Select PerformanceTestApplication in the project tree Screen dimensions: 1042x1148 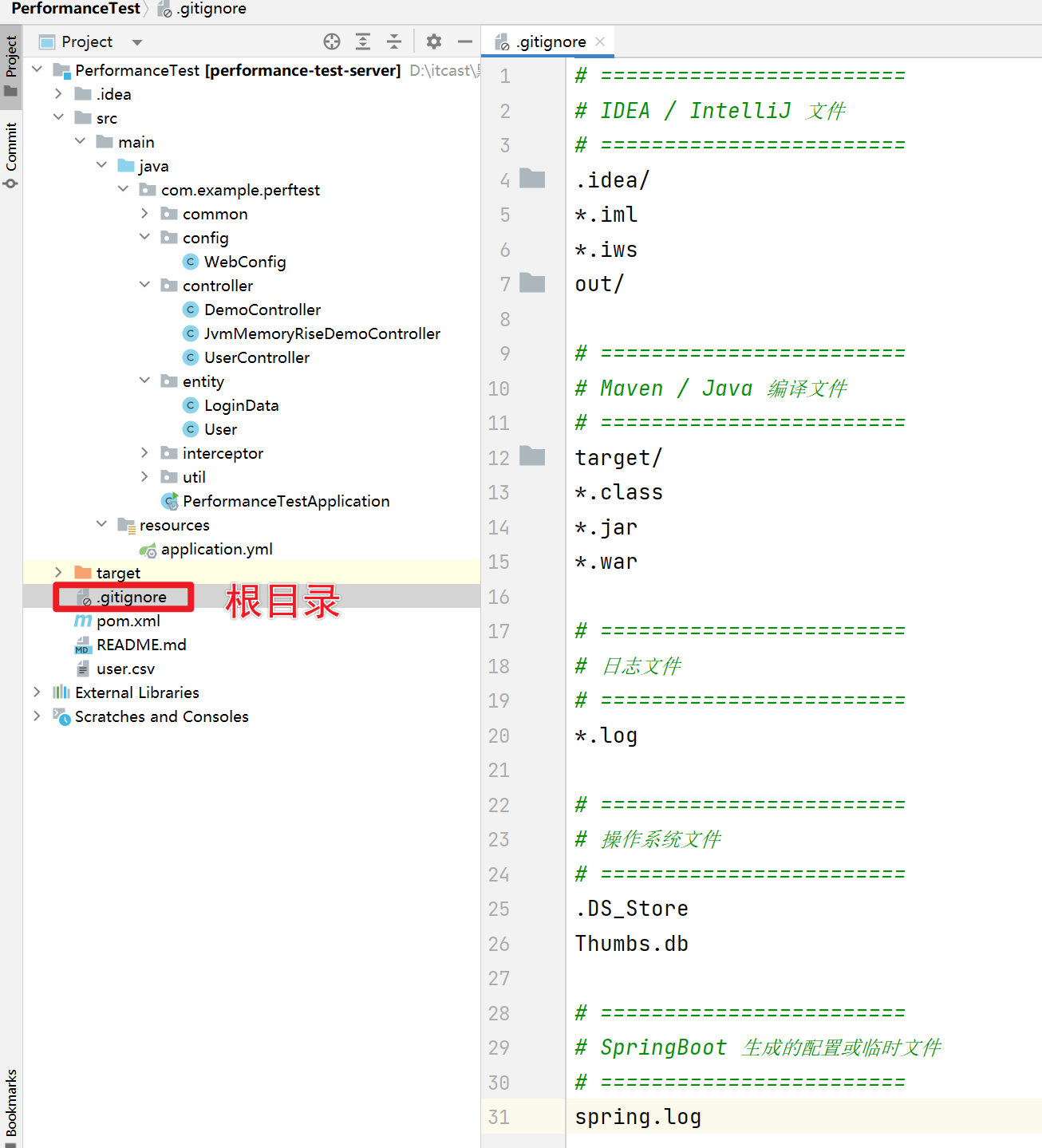tap(286, 501)
